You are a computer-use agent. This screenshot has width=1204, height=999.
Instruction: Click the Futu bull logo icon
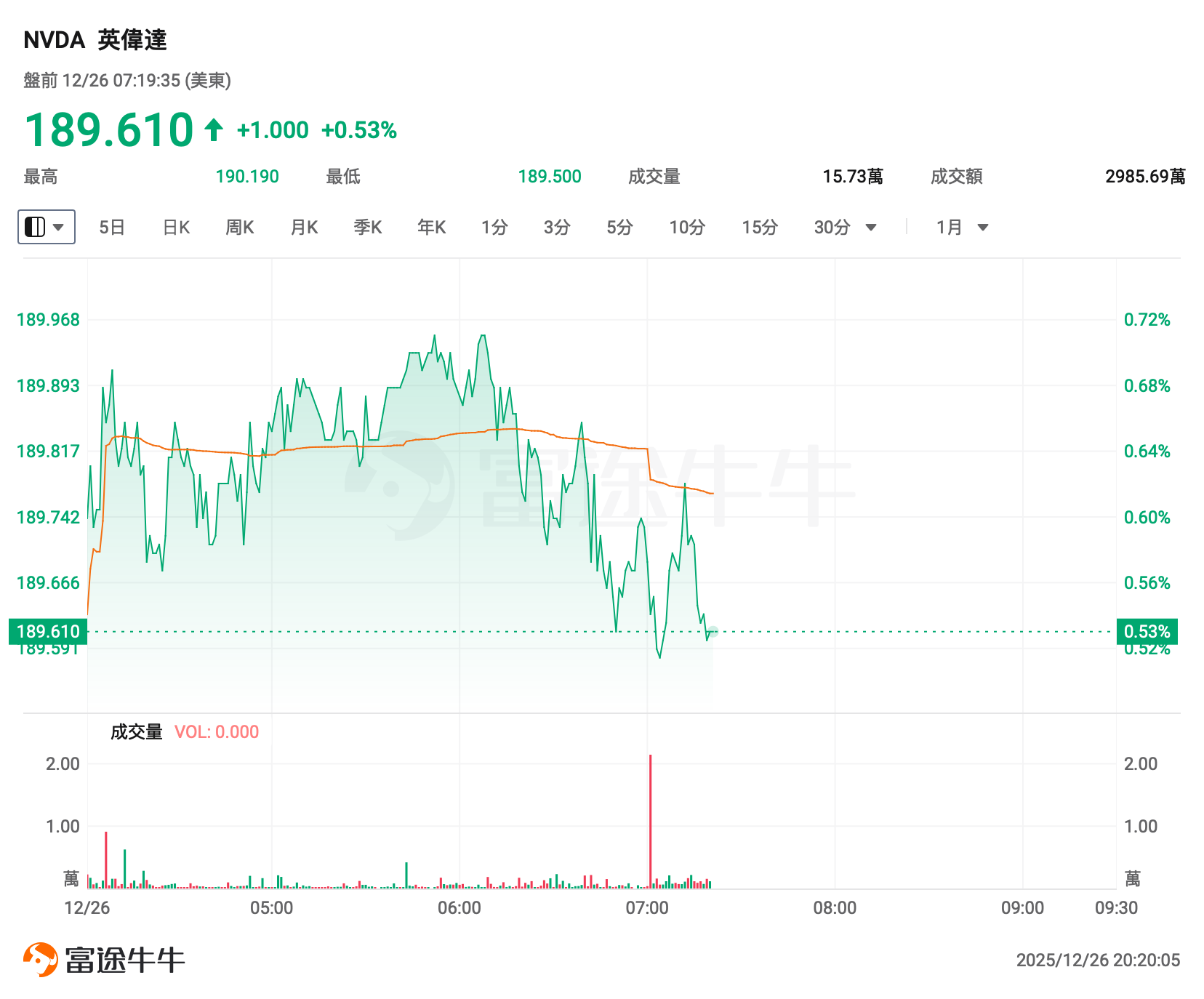click(40, 960)
